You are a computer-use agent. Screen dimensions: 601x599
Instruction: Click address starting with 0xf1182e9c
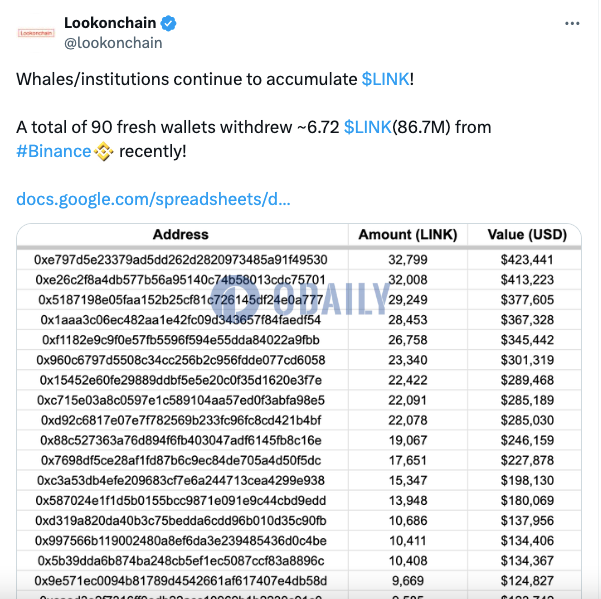181,340
